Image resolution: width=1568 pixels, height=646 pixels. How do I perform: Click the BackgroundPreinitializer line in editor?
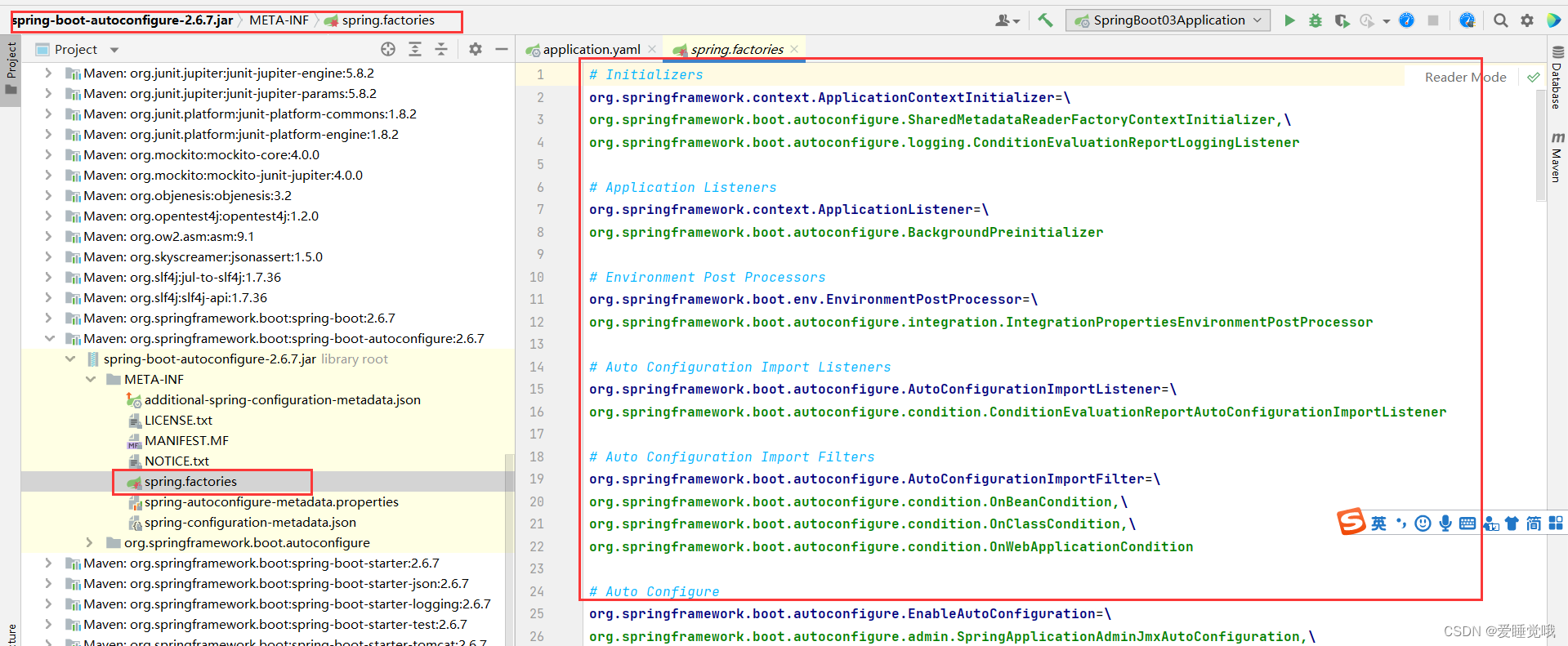tap(846, 232)
